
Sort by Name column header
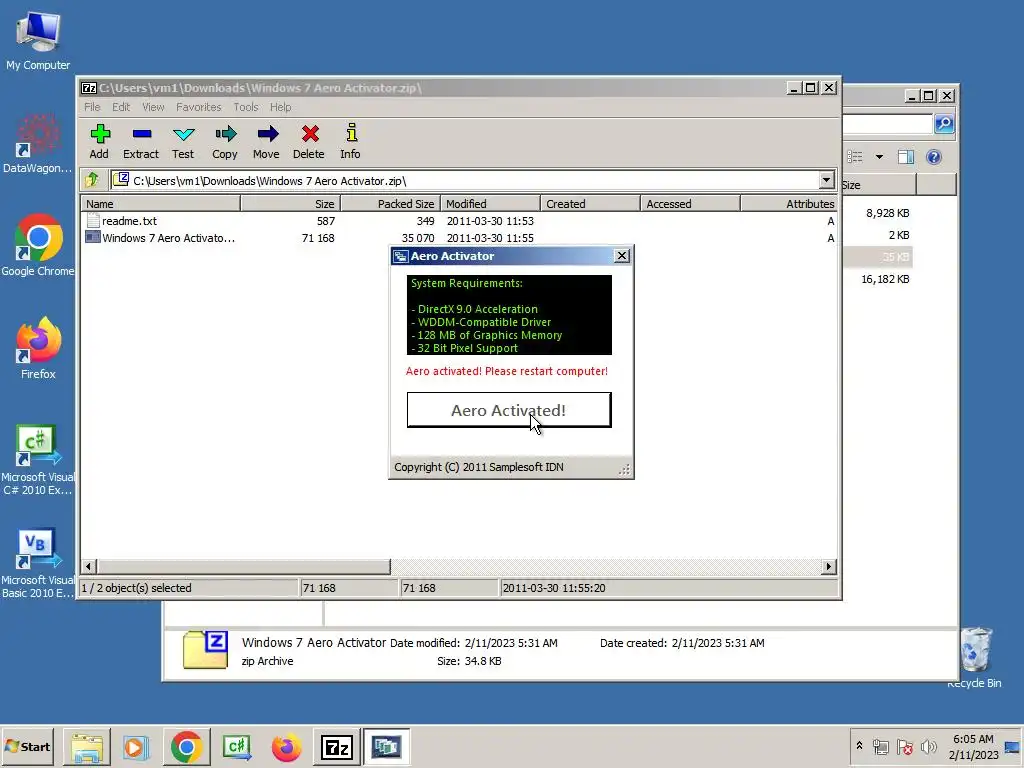pyautogui.click(x=161, y=204)
